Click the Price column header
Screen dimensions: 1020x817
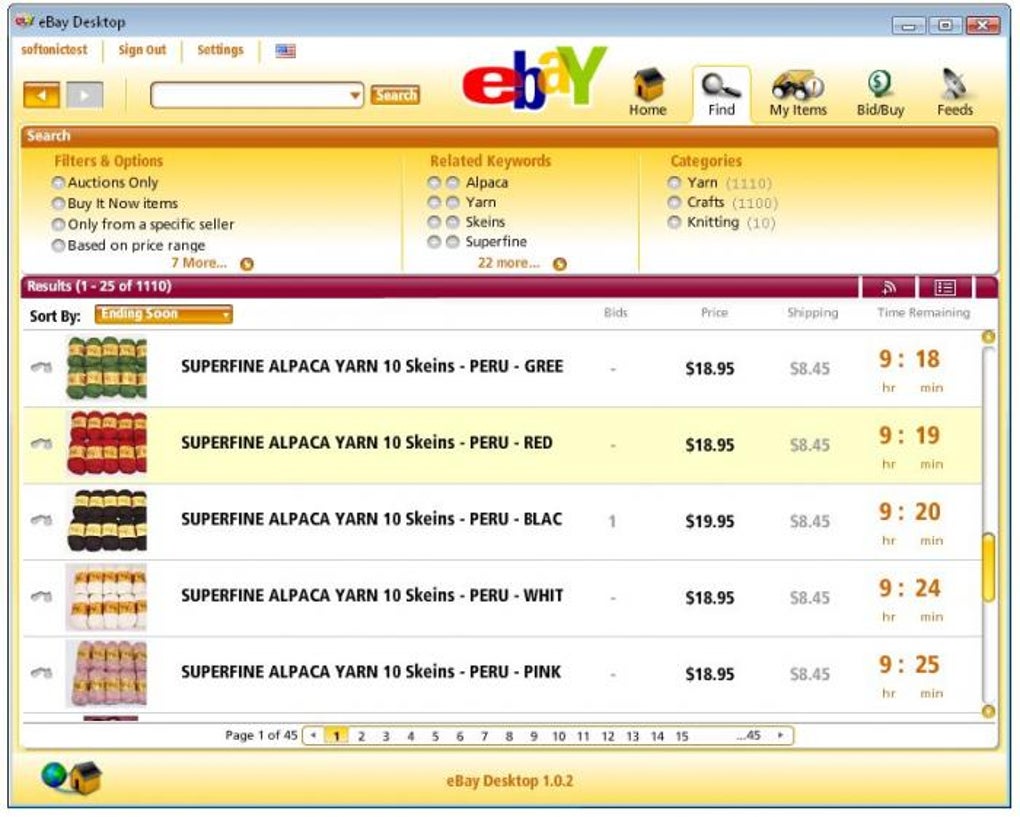tap(714, 313)
